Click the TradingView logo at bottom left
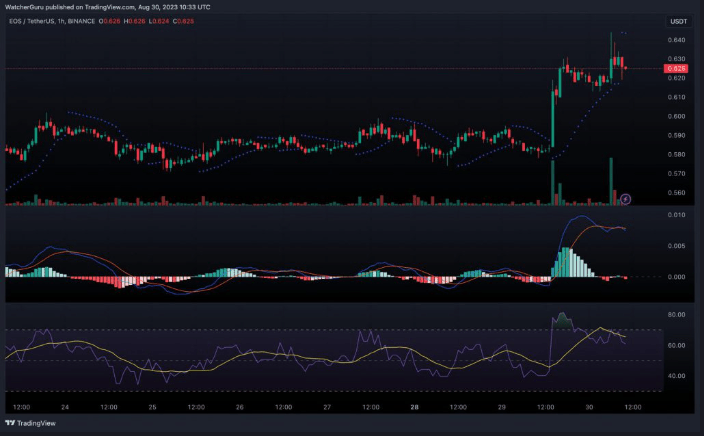 [31, 423]
